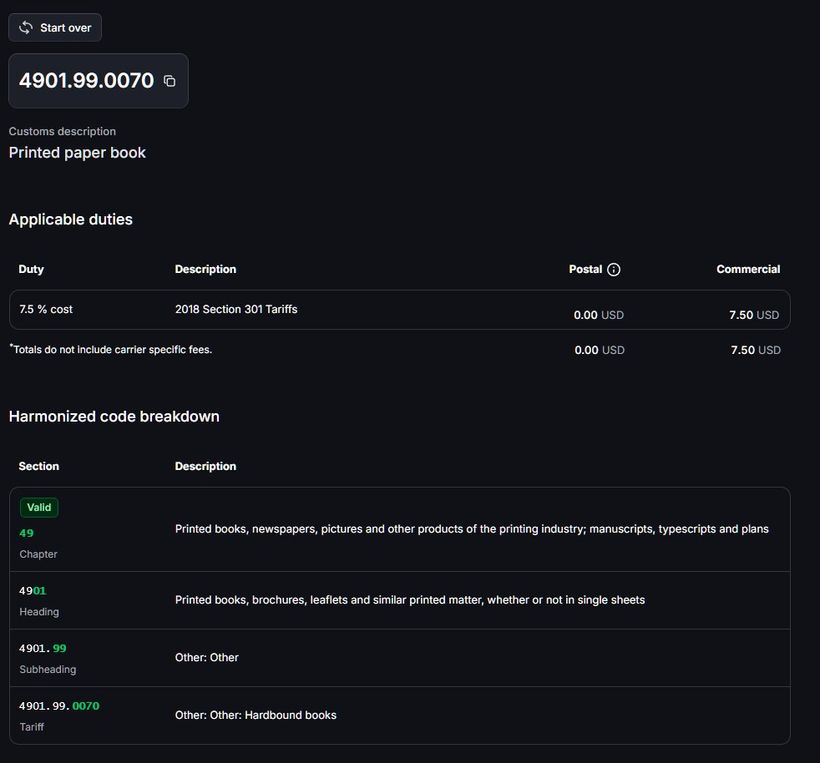Viewport: 820px width, 763px height.
Task: Click the Postal column header
Action: click(x=585, y=269)
